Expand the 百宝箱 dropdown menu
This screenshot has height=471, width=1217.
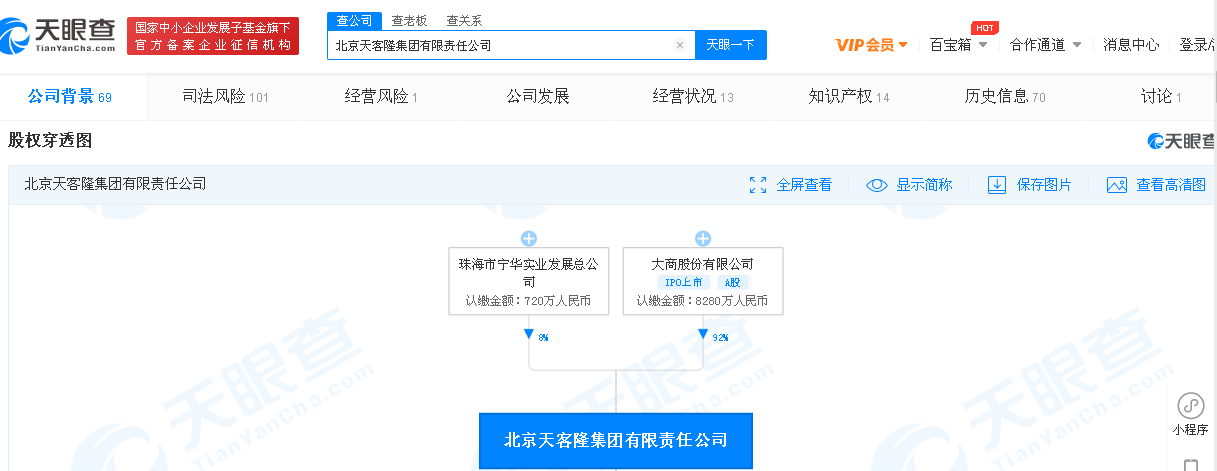coord(959,45)
